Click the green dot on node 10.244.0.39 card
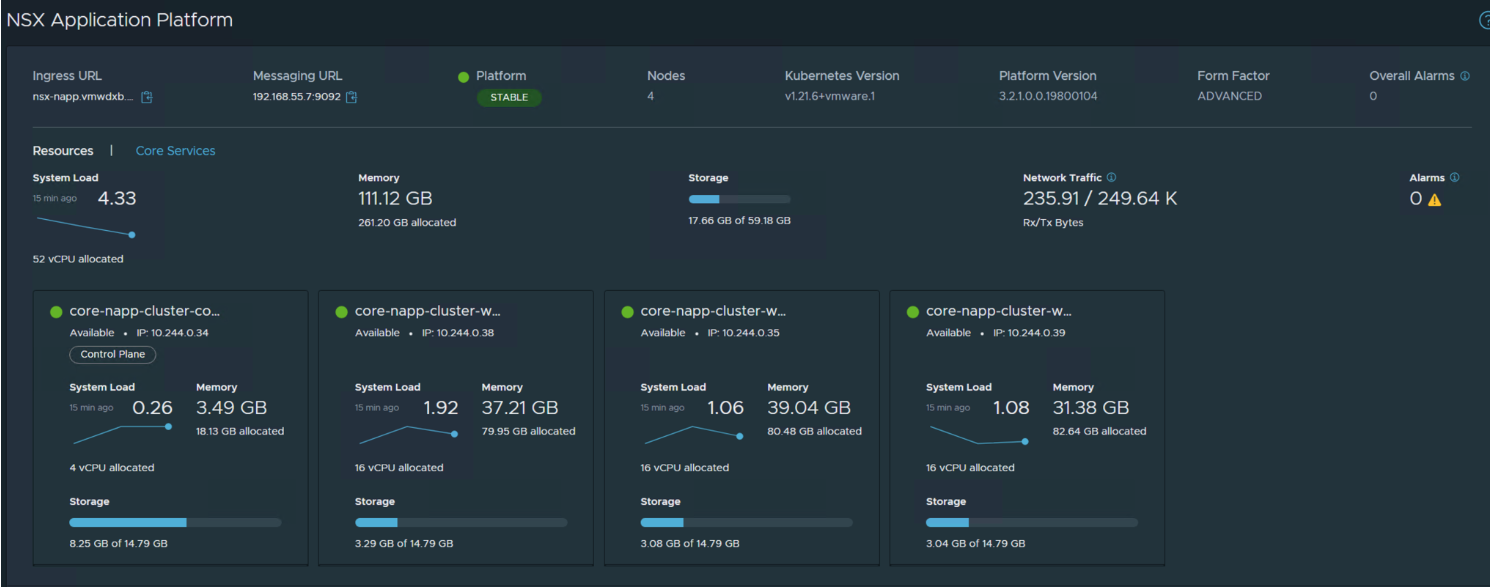Image resolution: width=1490 pixels, height=588 pixels. point(912,312)
